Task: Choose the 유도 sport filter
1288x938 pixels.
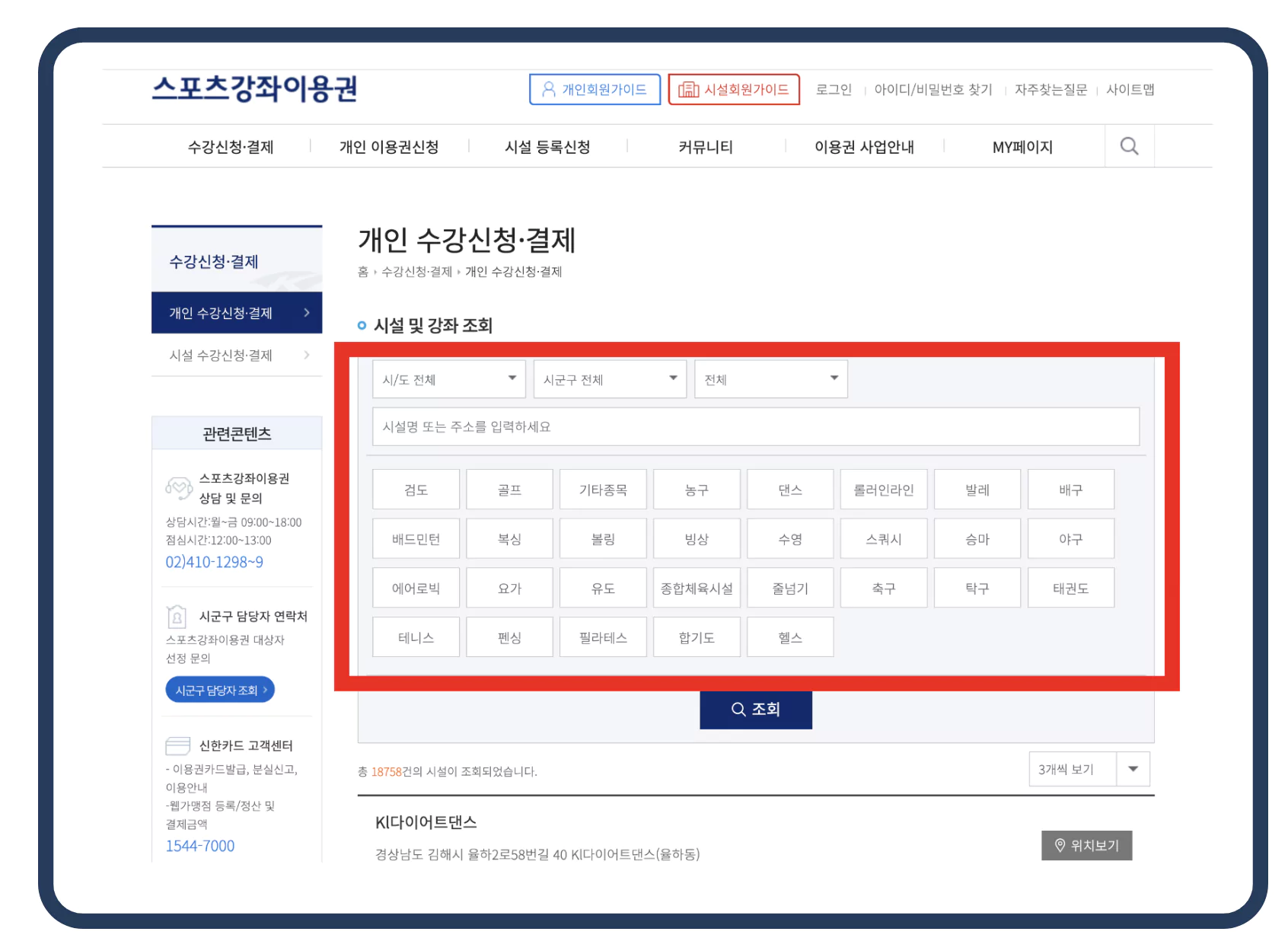Action: pos(603,588)
